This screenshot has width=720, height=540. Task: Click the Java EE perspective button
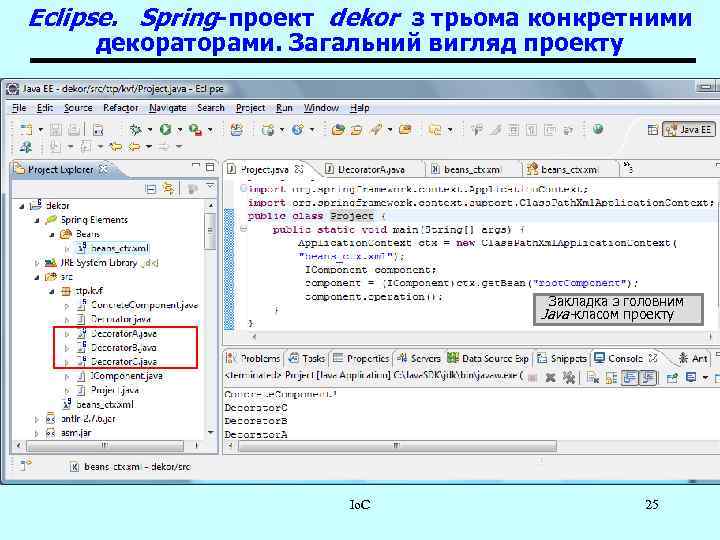[x=688, y=130]
